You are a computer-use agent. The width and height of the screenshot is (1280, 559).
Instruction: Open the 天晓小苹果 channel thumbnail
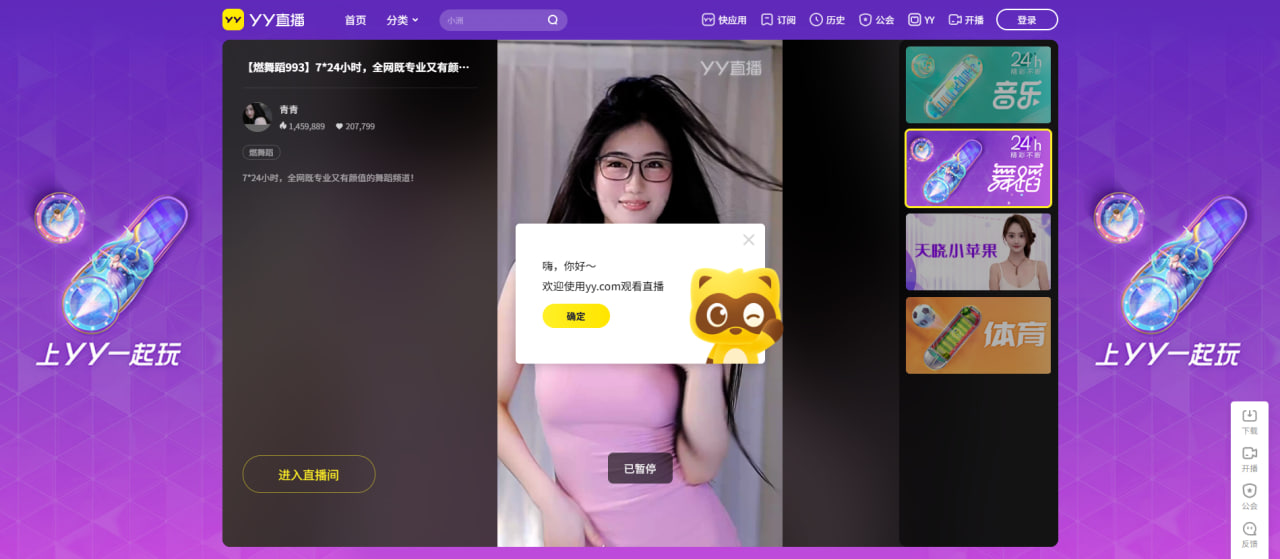click(978, 251)
